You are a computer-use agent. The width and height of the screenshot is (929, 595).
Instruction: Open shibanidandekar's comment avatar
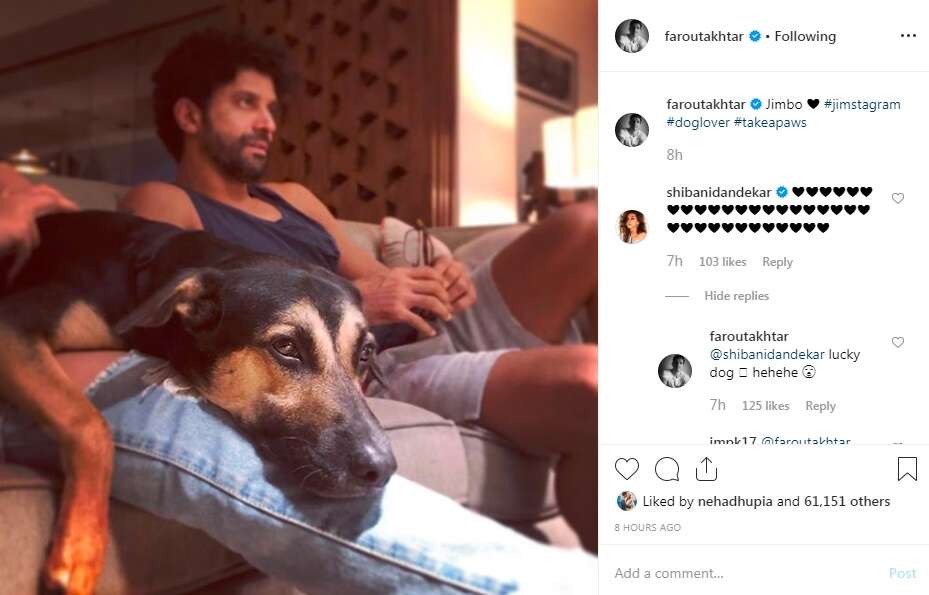click(632, 226)
